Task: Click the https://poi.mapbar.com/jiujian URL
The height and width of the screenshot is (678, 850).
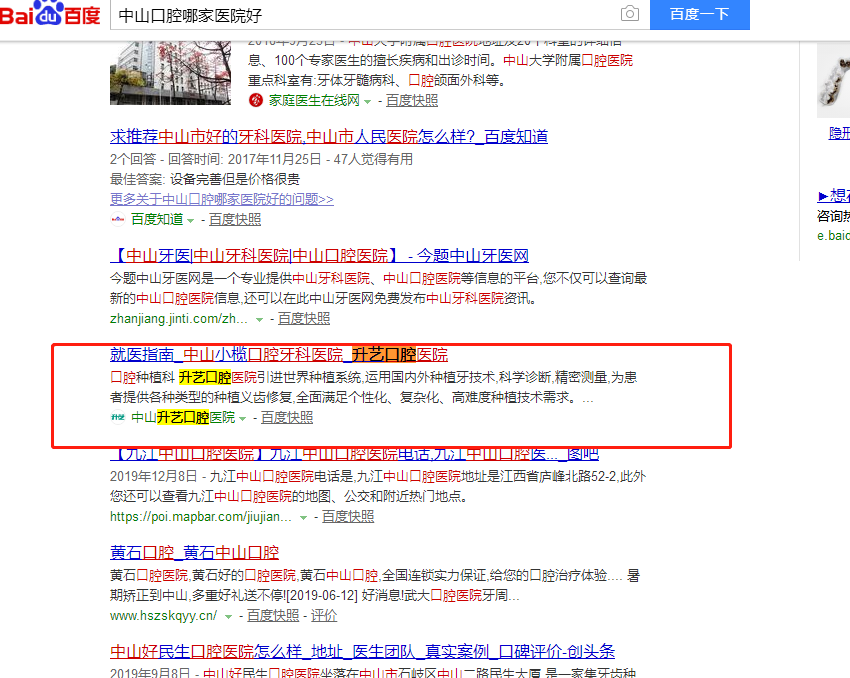Action: point(201,516)
